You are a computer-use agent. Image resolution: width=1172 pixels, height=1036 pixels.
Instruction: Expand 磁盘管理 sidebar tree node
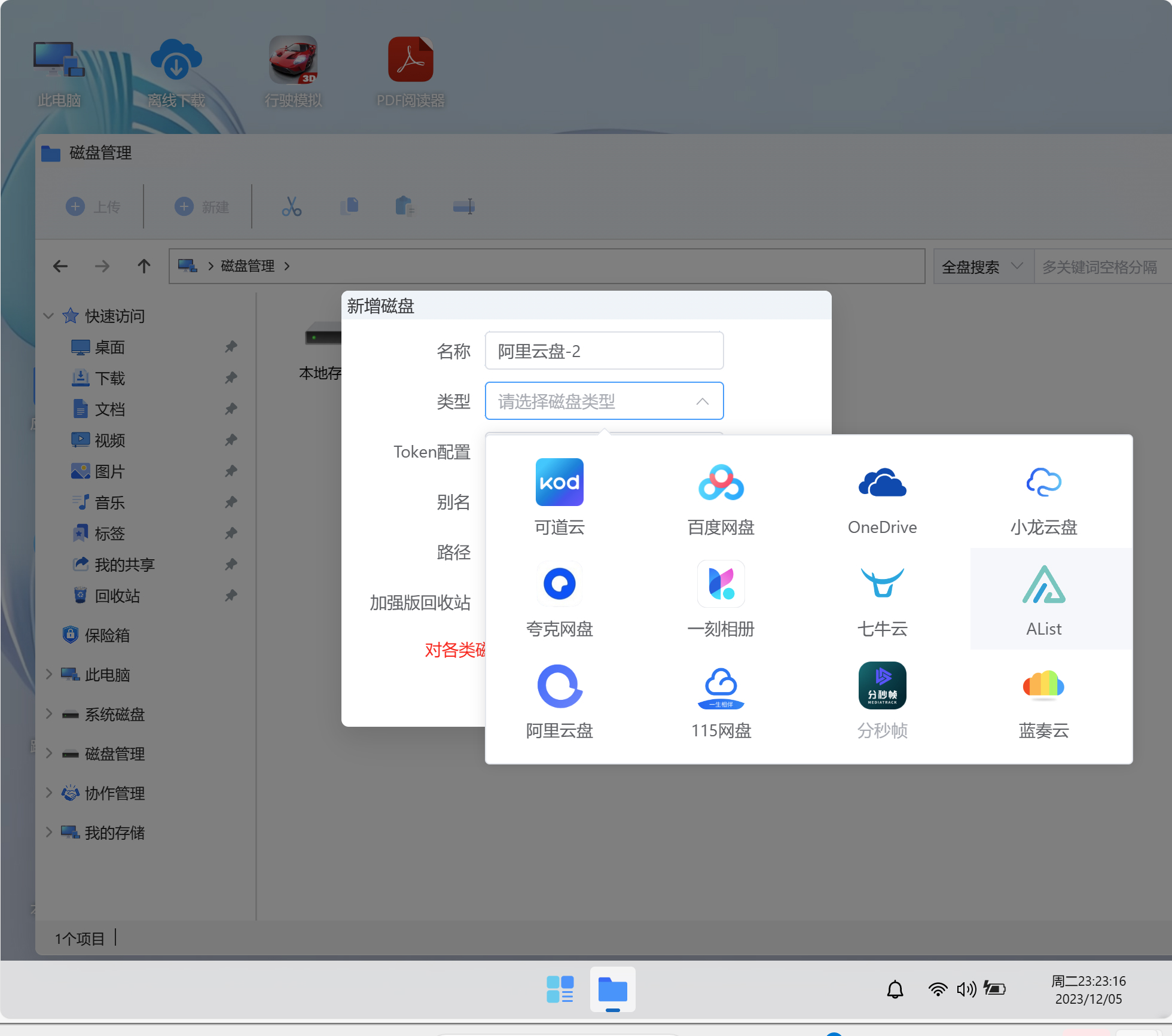tap(49, 754)
